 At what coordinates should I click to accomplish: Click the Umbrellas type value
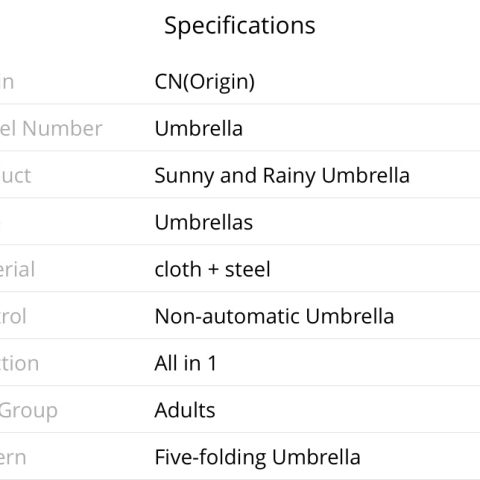pos(204,222)
